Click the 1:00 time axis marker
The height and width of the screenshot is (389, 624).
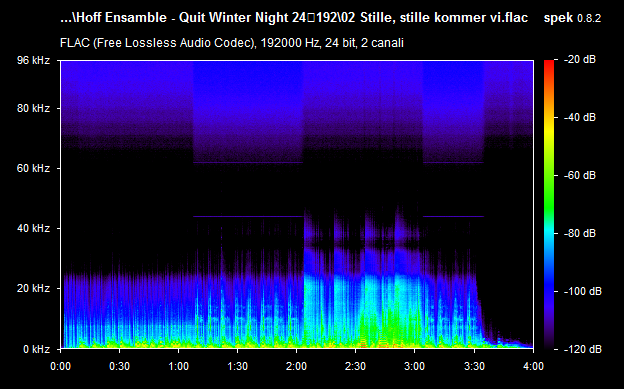(x=178, y=366)
